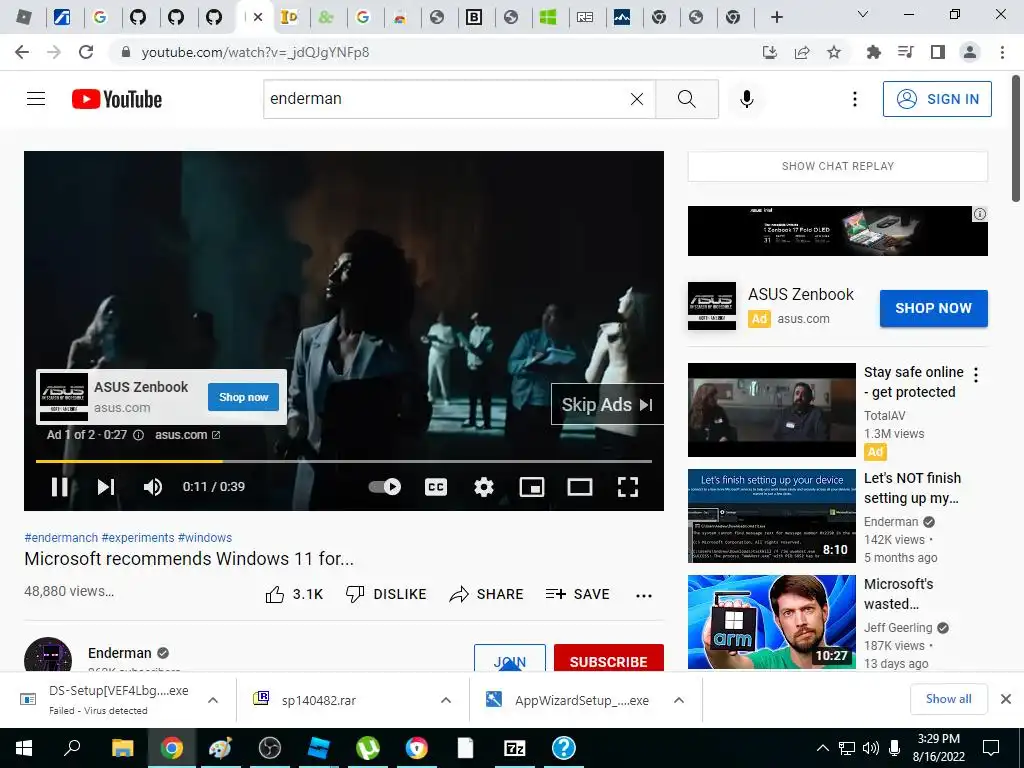
Task: Open the #endermanch hashtag
Action: click(x=61, y=537)
